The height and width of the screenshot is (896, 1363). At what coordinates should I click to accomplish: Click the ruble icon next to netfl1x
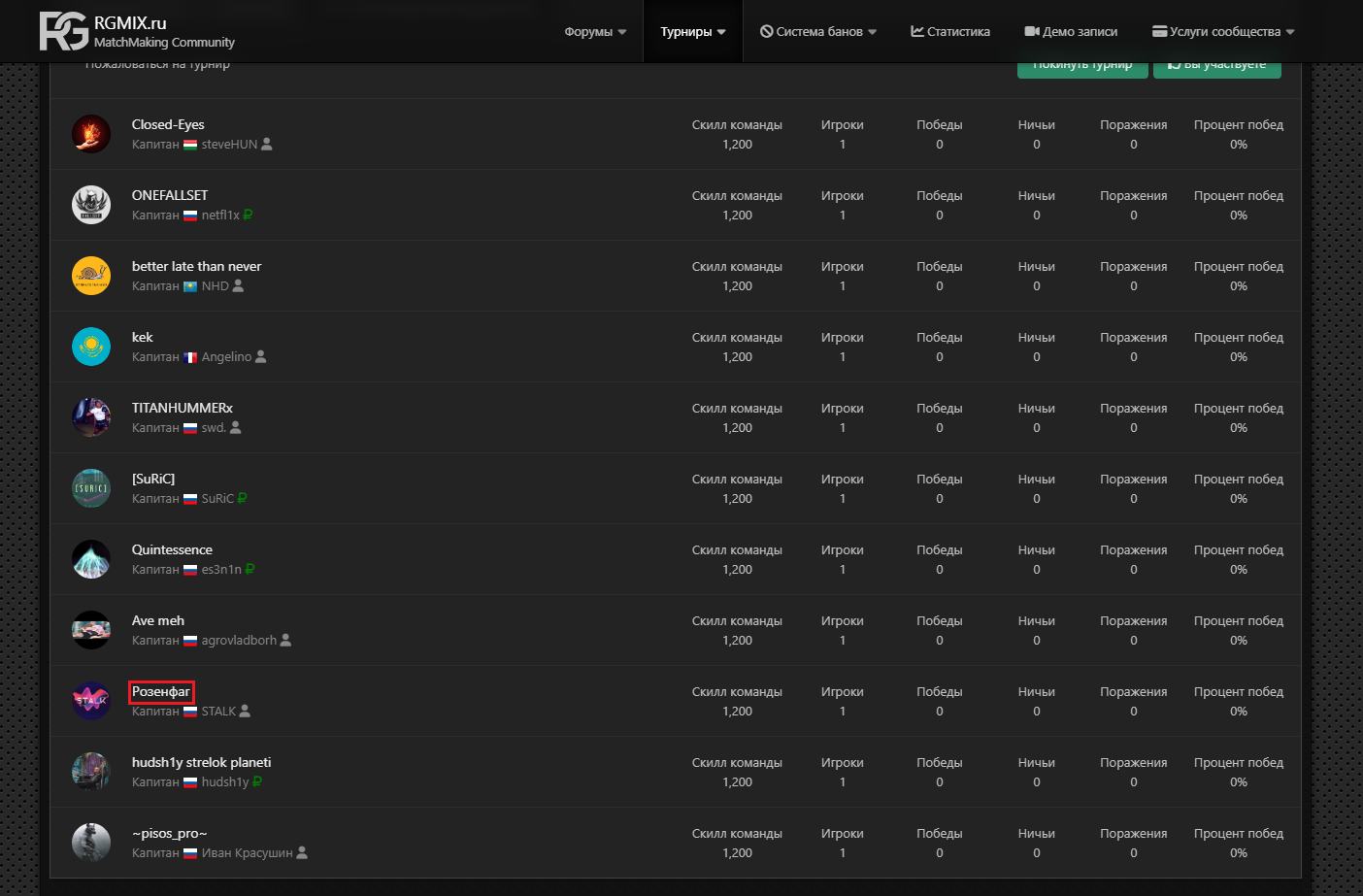[248, 215]
